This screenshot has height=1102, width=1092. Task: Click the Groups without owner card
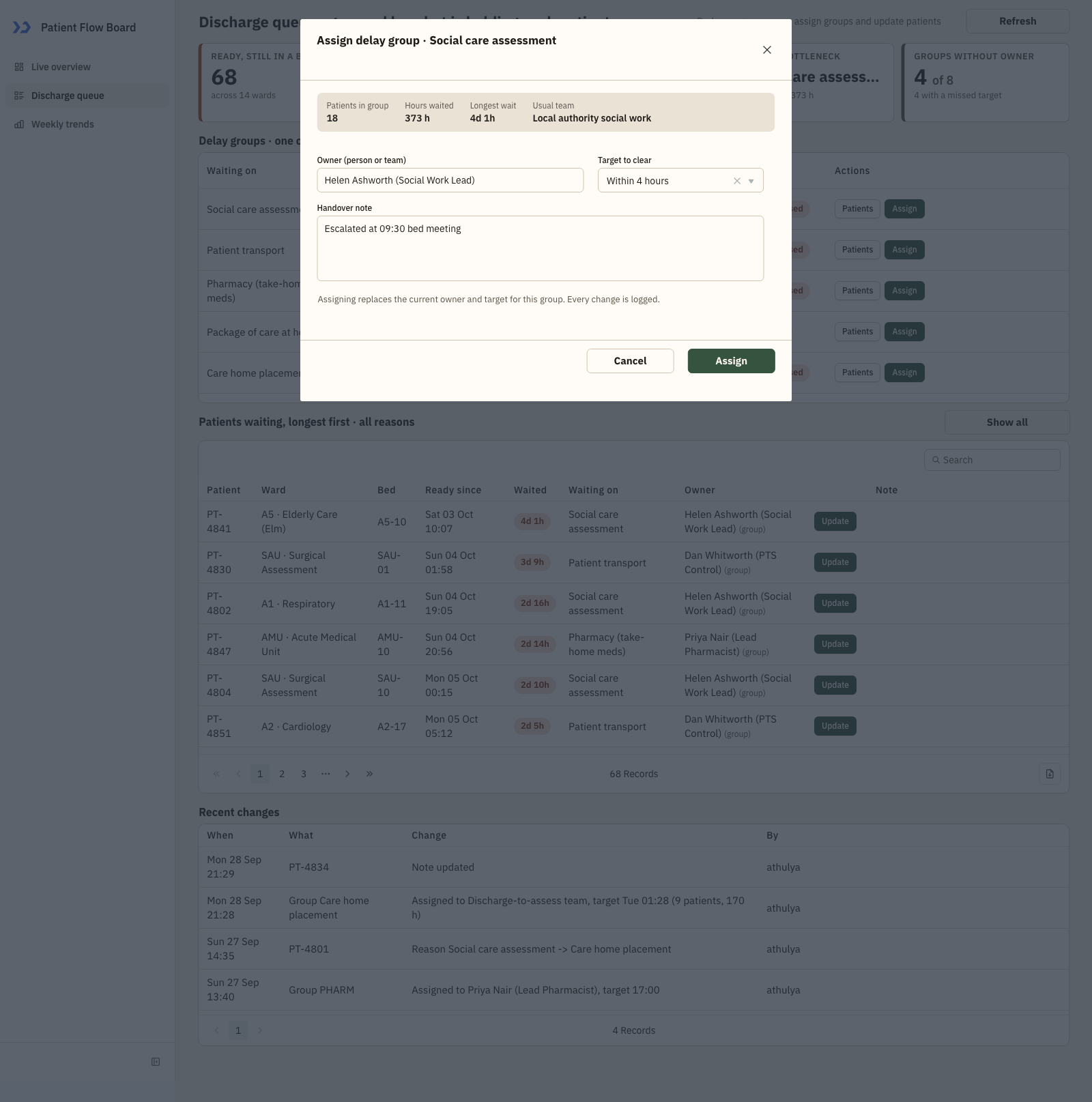986,83
